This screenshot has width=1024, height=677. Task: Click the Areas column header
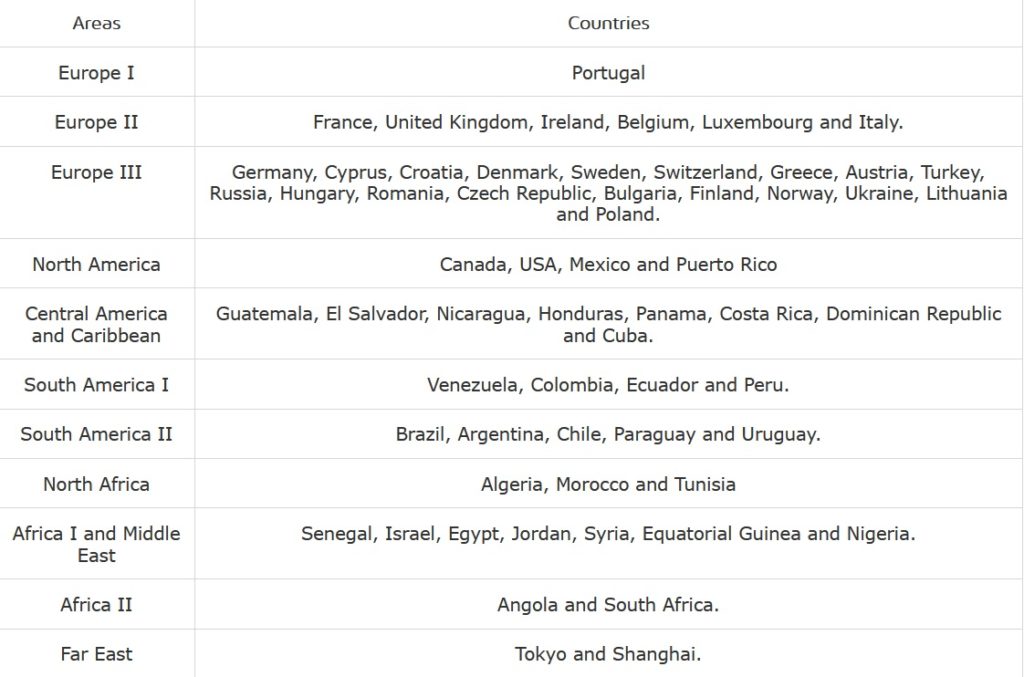coord(96,23)
